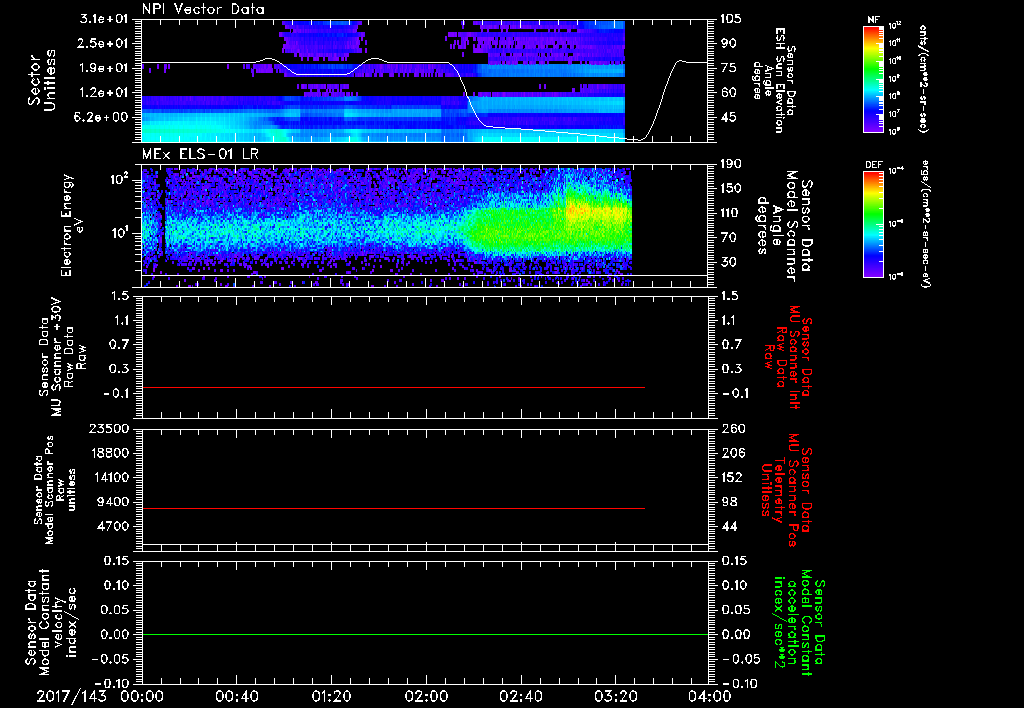Click the 70 scanner angle tick label

[729, 238]
